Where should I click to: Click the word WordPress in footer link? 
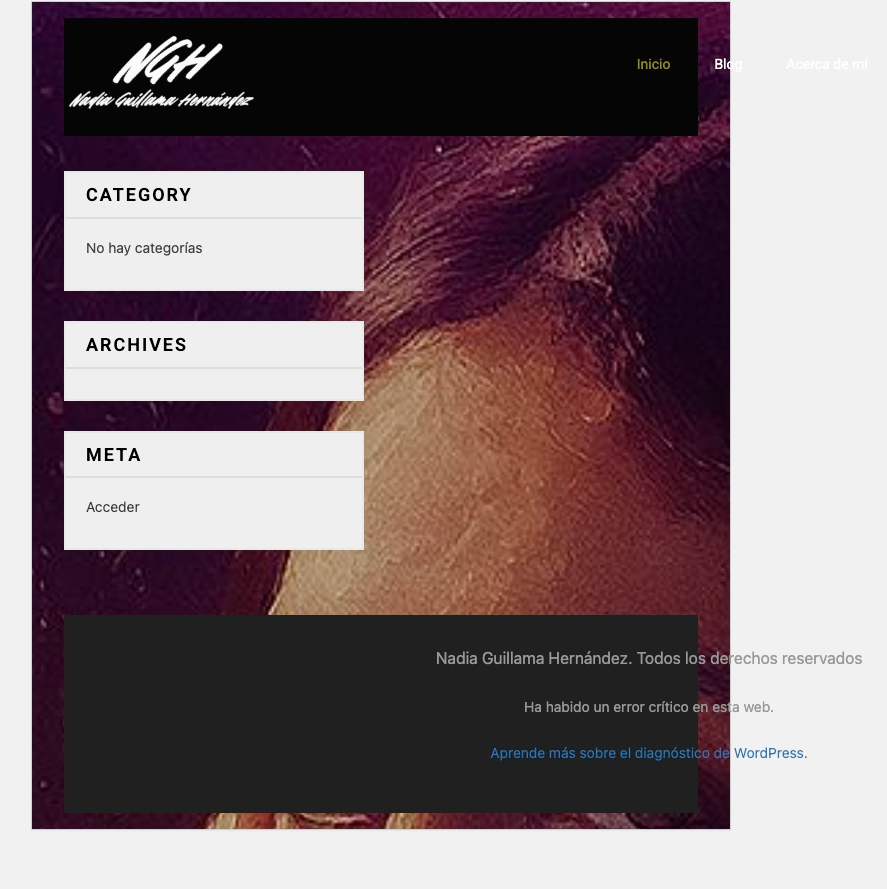point(768,753)
